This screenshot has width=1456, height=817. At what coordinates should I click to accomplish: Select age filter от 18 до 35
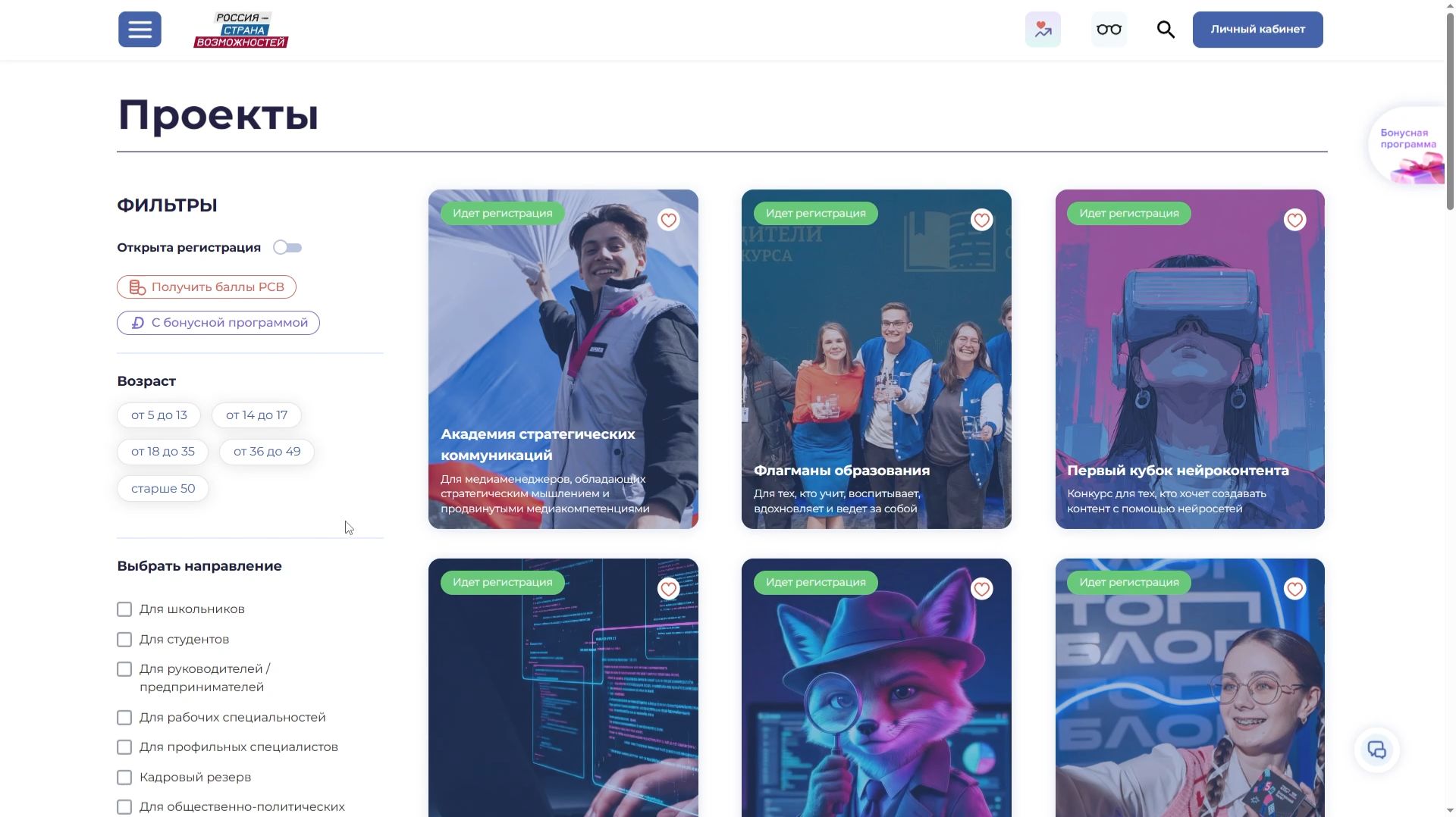click(x=162, y=452)
